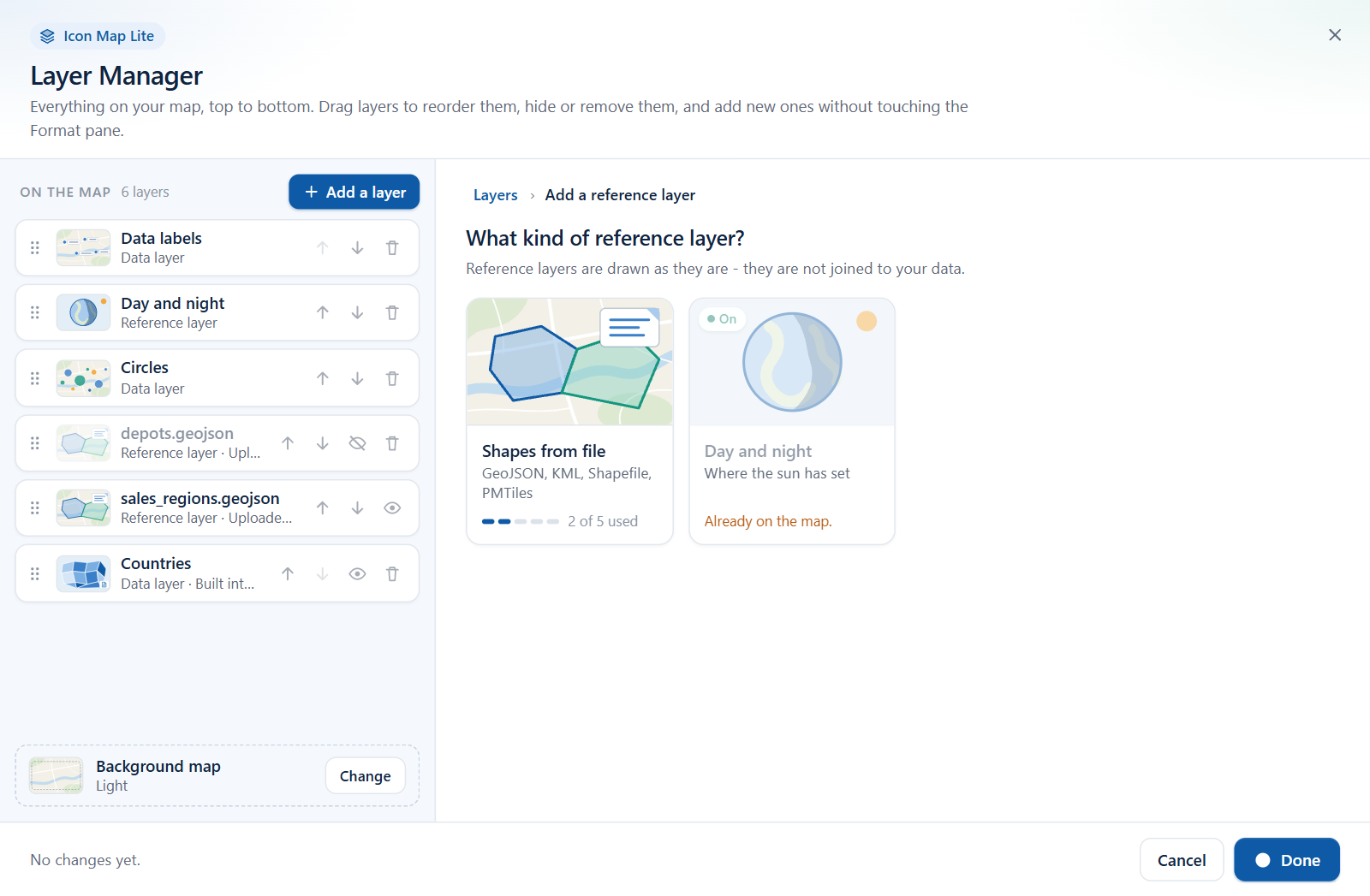Delete the Data labels layer

click(x=392, y=248)
